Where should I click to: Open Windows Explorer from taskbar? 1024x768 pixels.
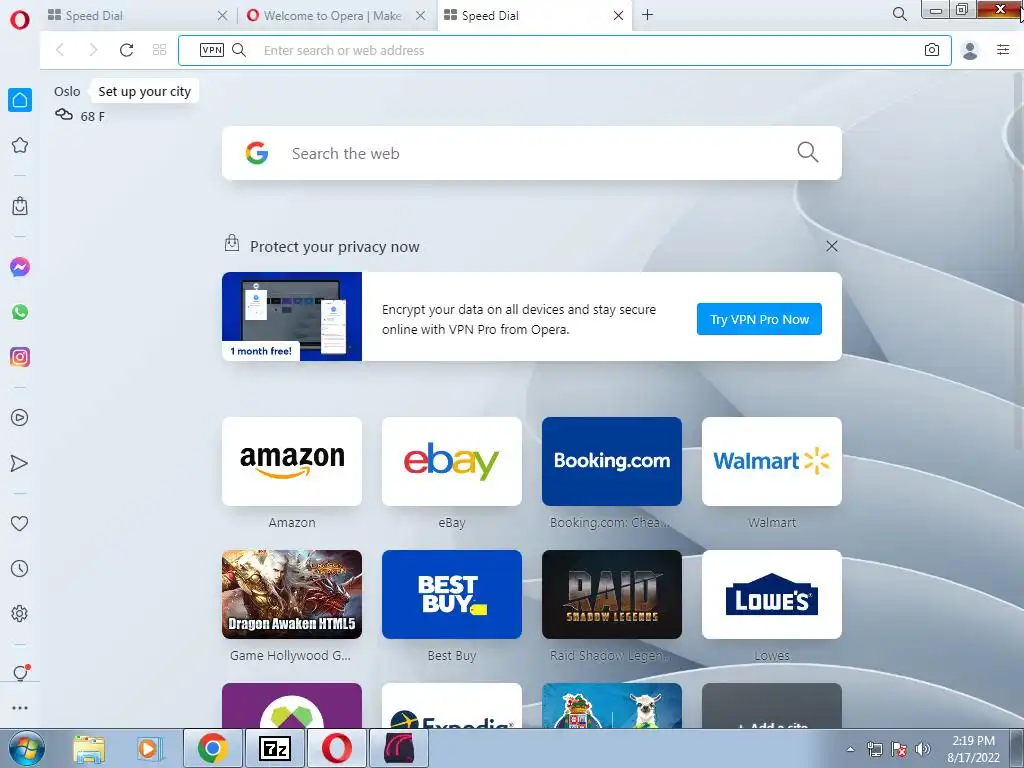coord(89,749)
